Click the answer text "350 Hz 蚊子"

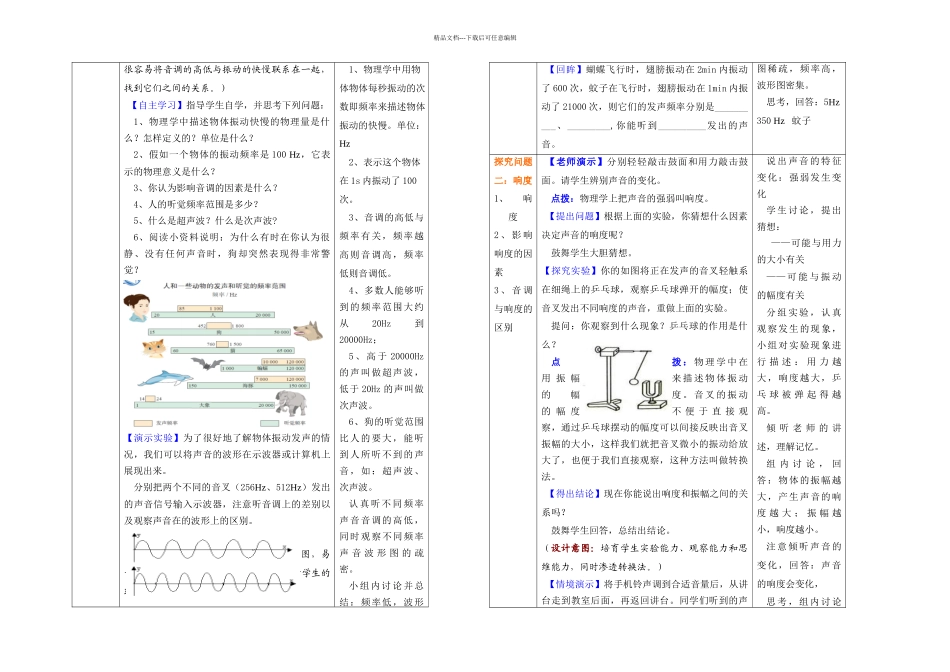pos(783,121)
